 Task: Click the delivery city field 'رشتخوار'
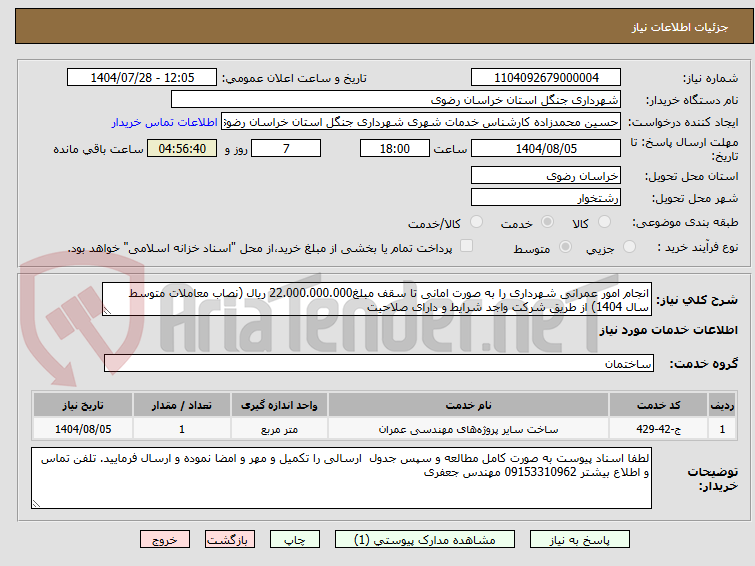click(546, 197)
